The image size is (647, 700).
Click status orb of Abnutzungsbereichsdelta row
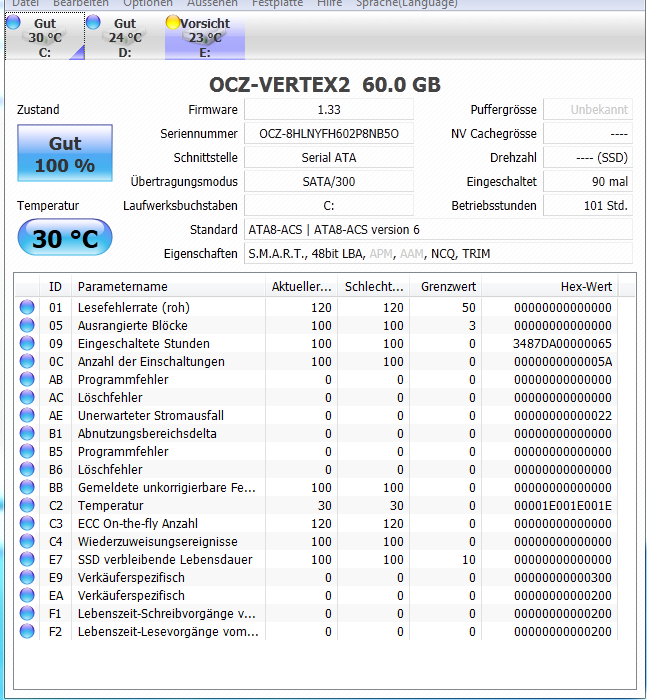click(27, 433)
